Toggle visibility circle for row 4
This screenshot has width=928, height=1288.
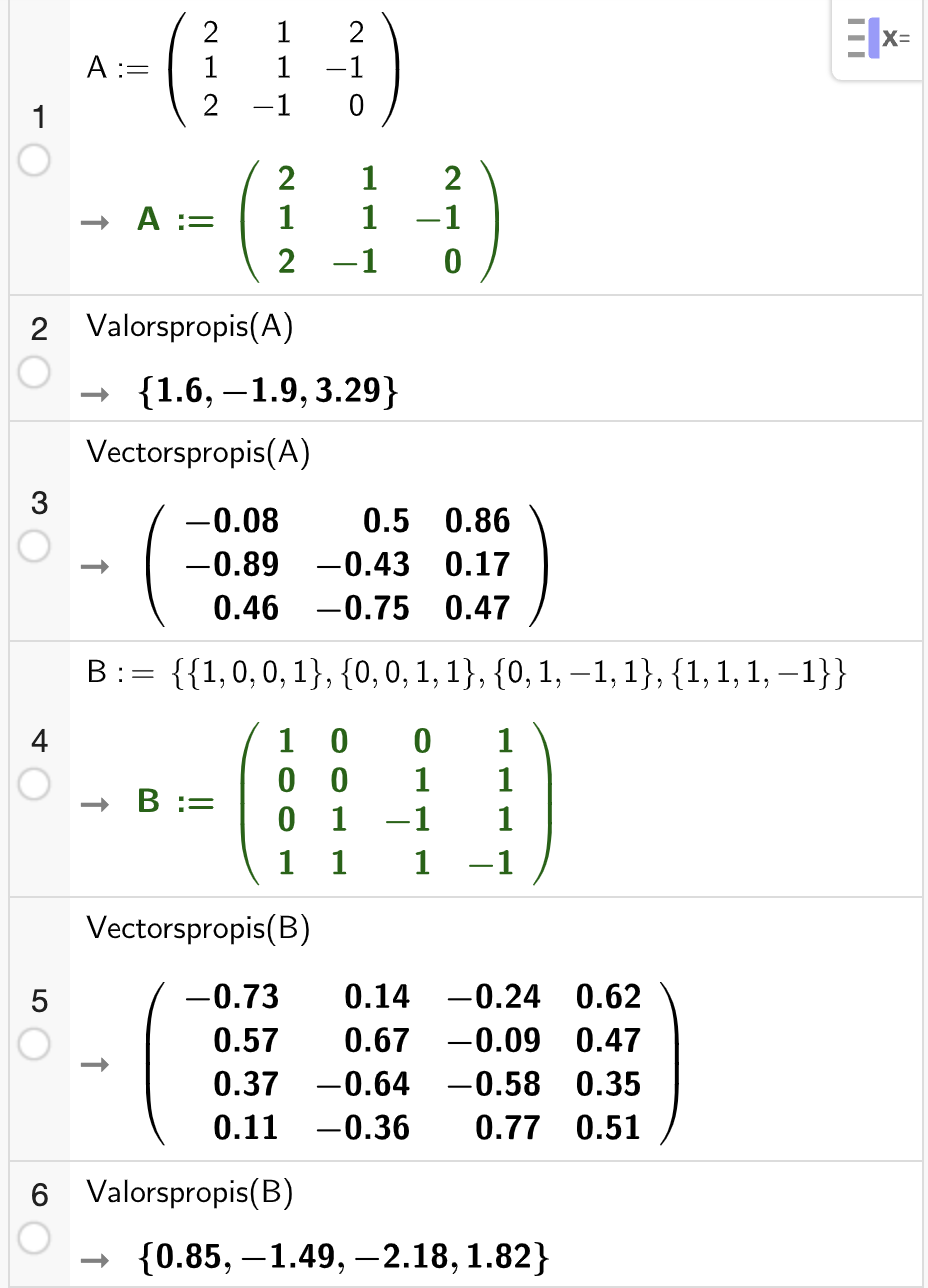pos(34,785)
